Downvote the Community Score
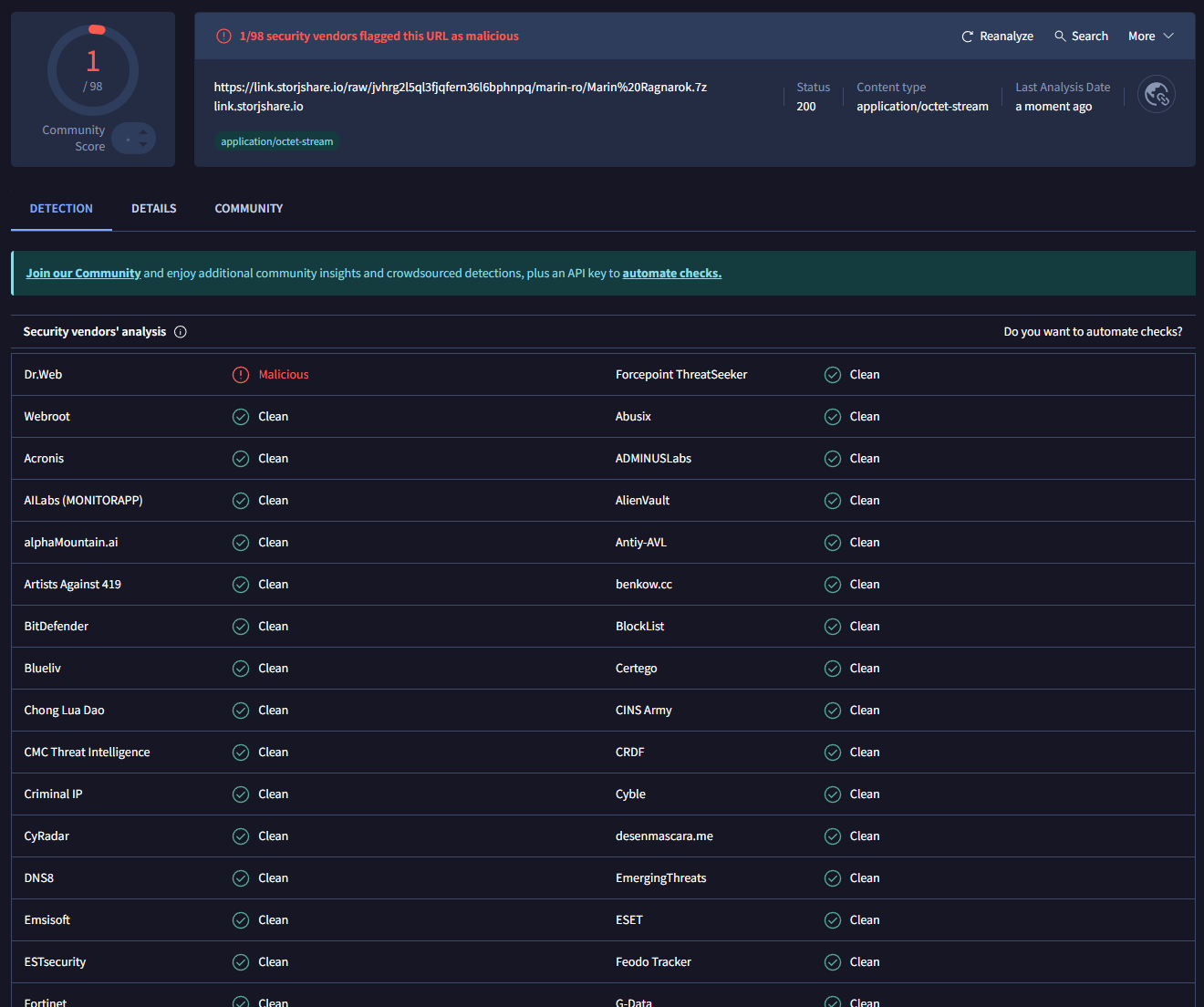This screenshot has height=1007, width=1204. (143, 144)
